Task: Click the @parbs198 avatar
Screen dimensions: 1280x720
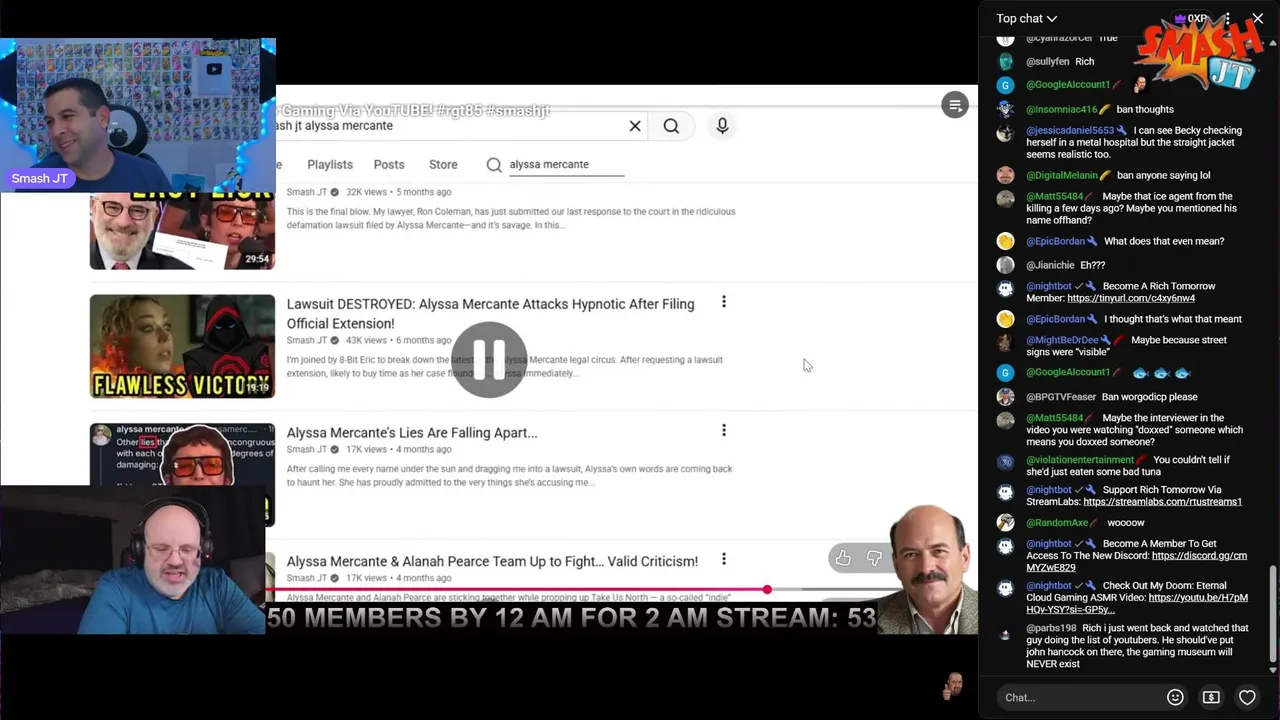Action: click(1005, 634)
